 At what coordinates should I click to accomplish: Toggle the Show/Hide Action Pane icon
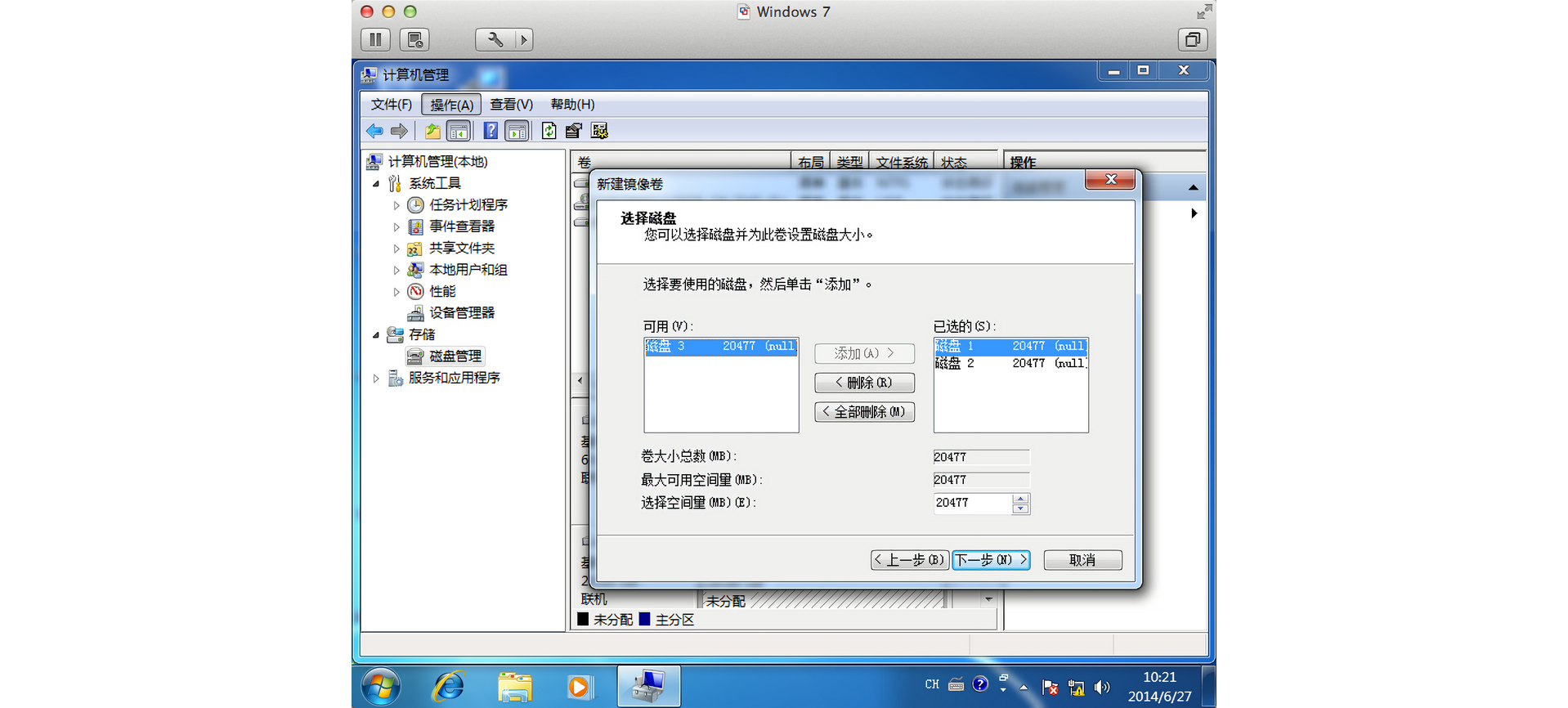[x=517, y=131]
